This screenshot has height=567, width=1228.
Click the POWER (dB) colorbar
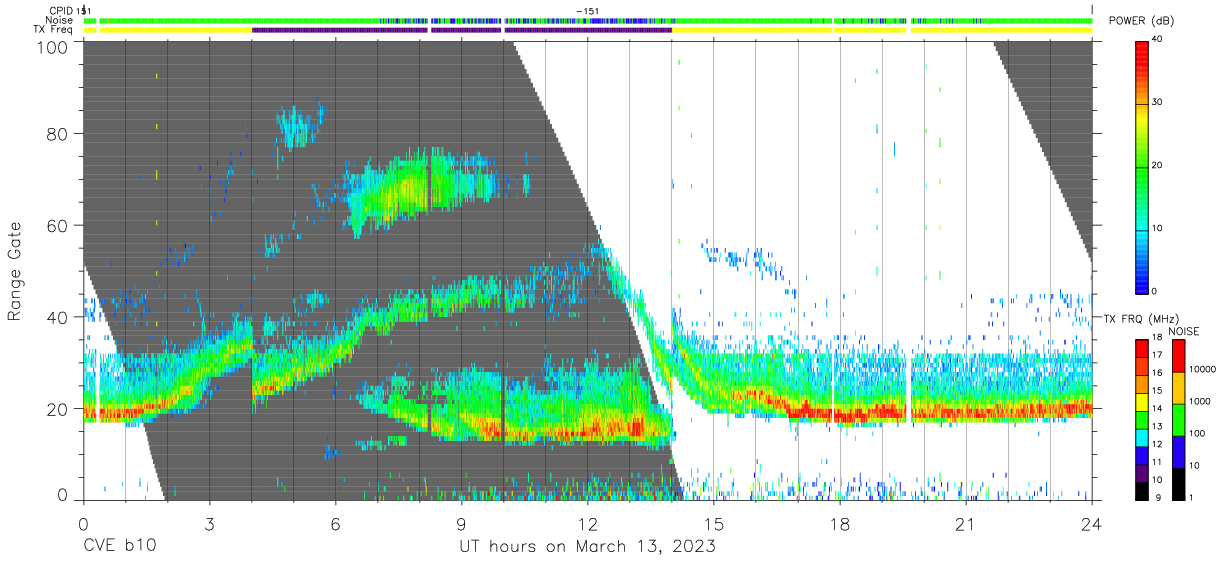[x=1143, y=166]
